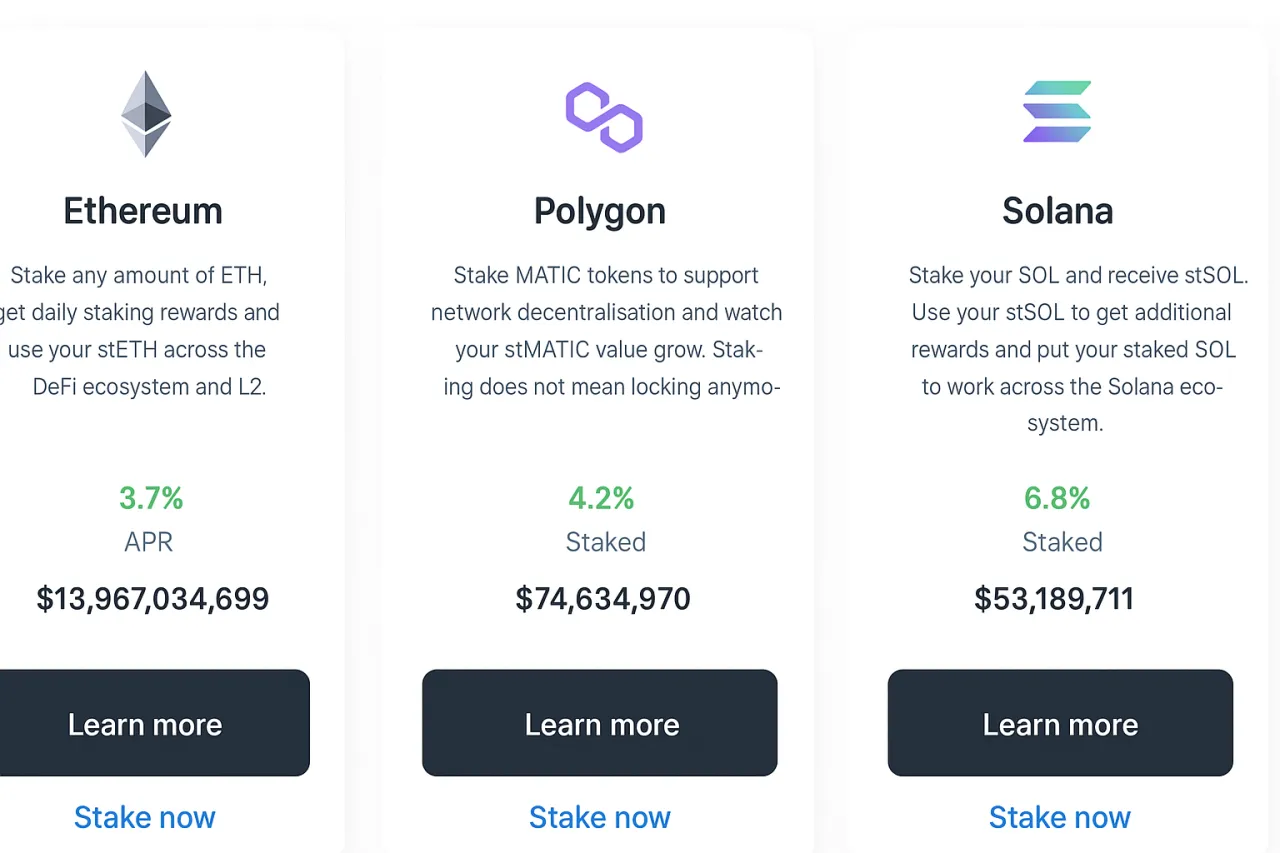Image resolution: width=1280 pixels, height=853 pixels.
Task: Select the Polygon heading text
Action: [599, 211]
